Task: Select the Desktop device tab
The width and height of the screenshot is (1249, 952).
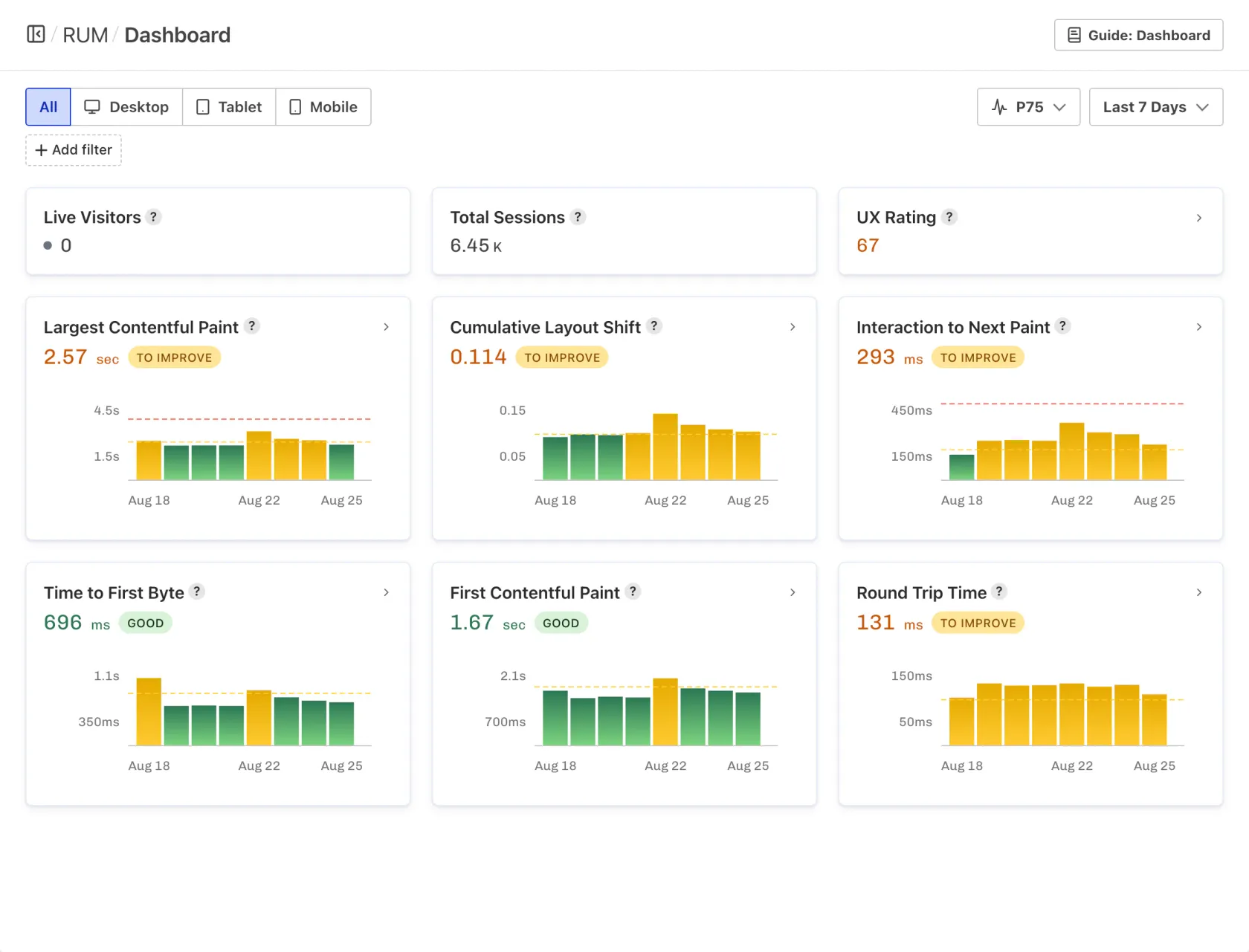Action: pyautogui.click(x=126, y=107)
